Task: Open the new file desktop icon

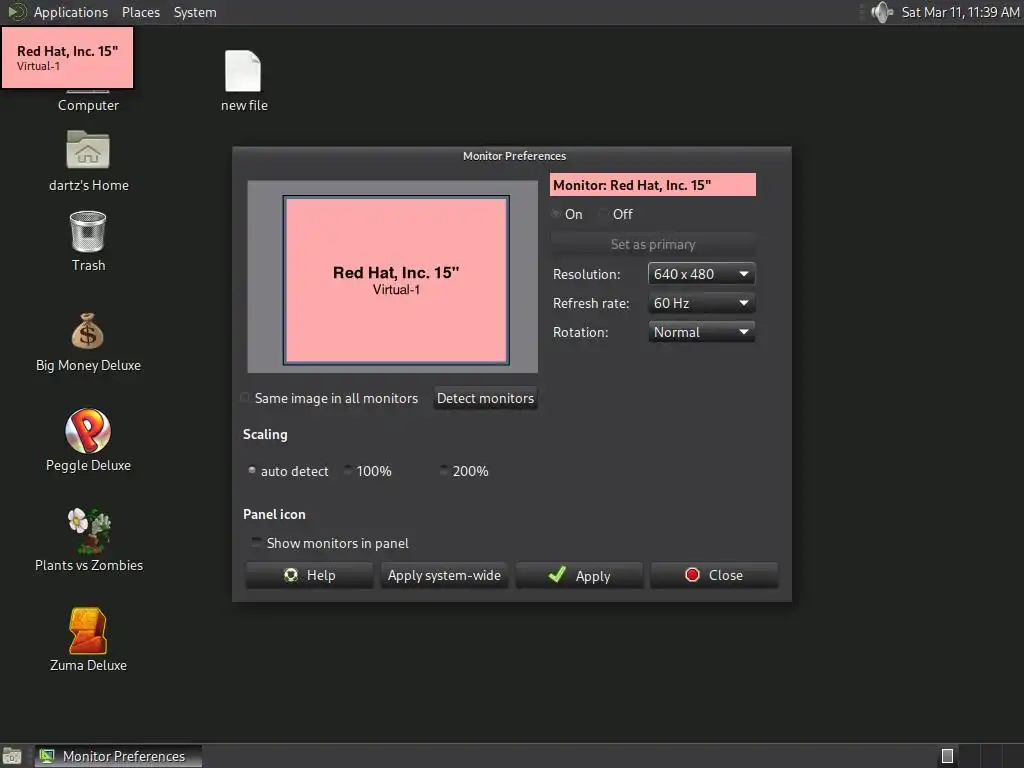Action: point(243,72)
